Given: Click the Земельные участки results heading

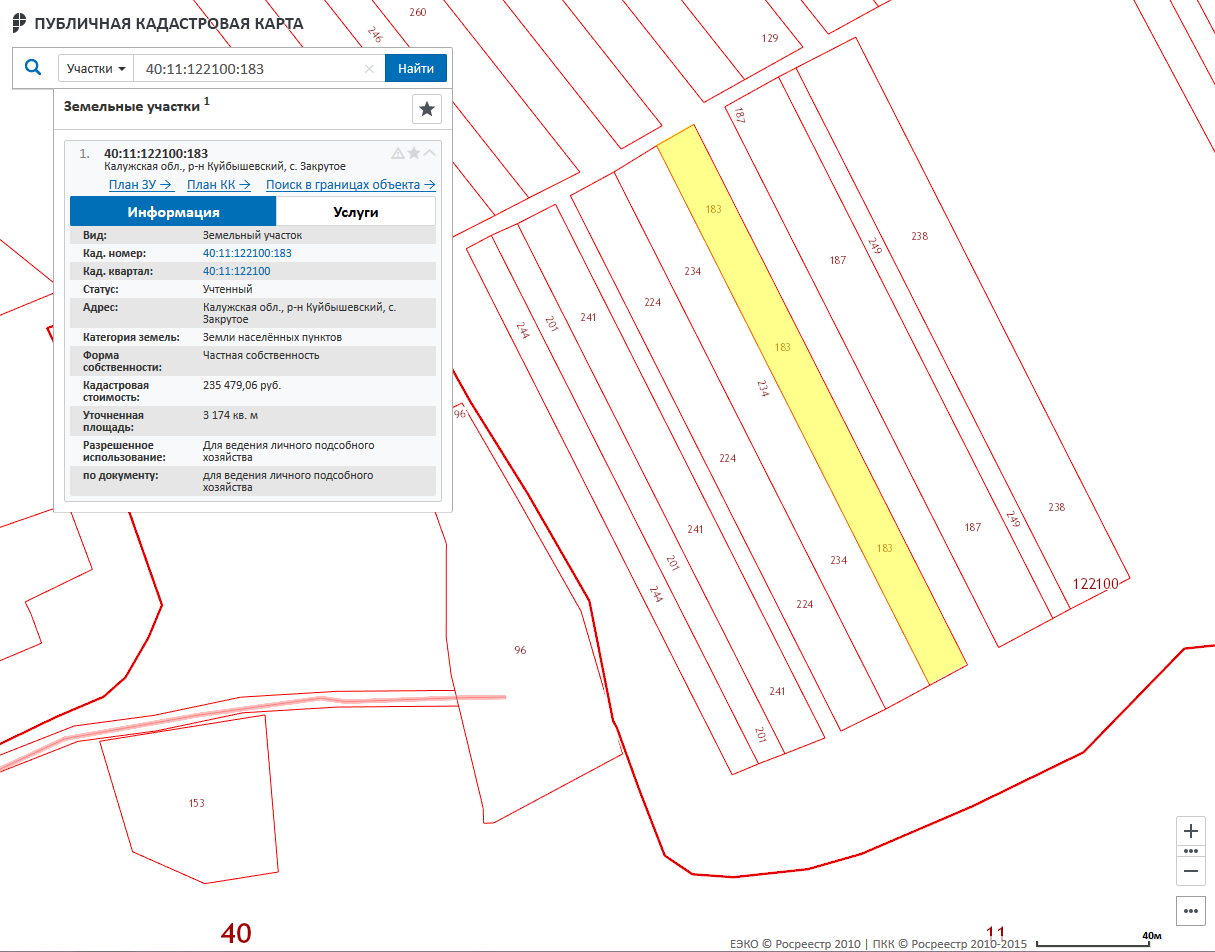Looking at the screenshot, I should point(131,106).
